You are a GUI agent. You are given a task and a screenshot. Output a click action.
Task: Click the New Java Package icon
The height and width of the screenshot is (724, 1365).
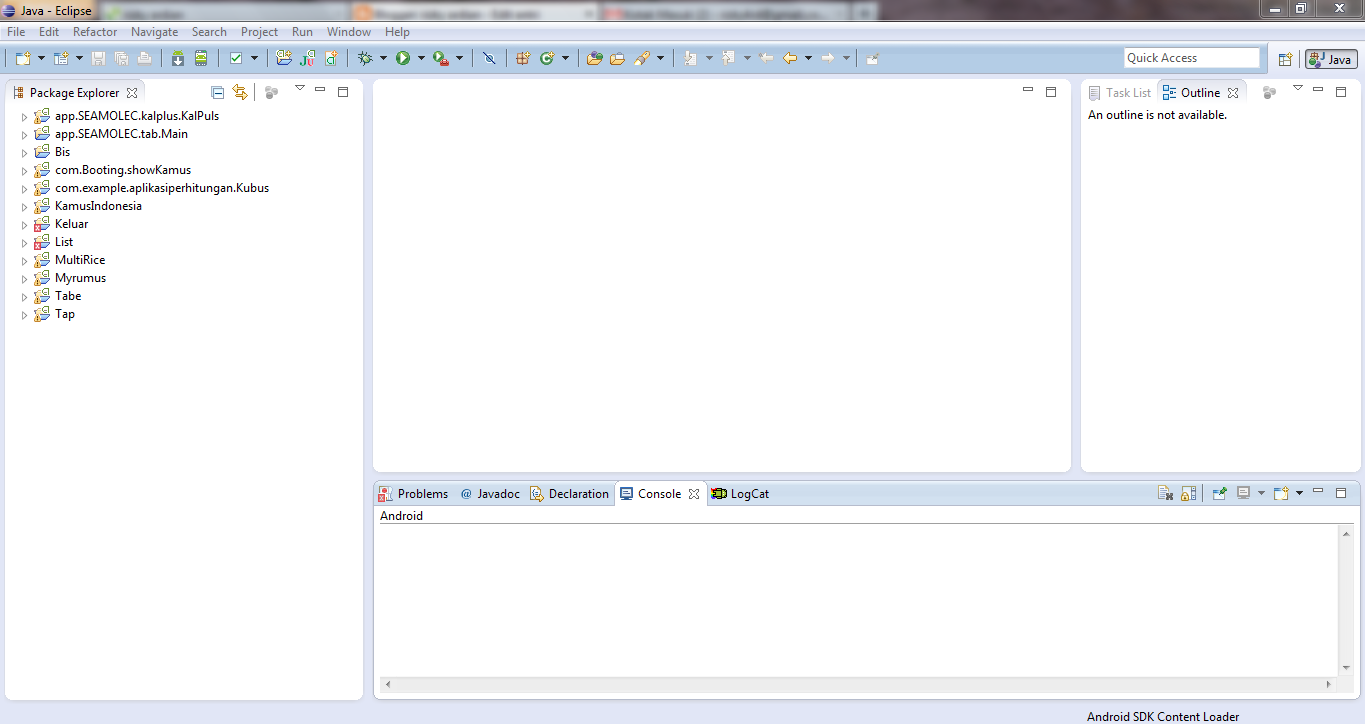[x=523, y=59]
